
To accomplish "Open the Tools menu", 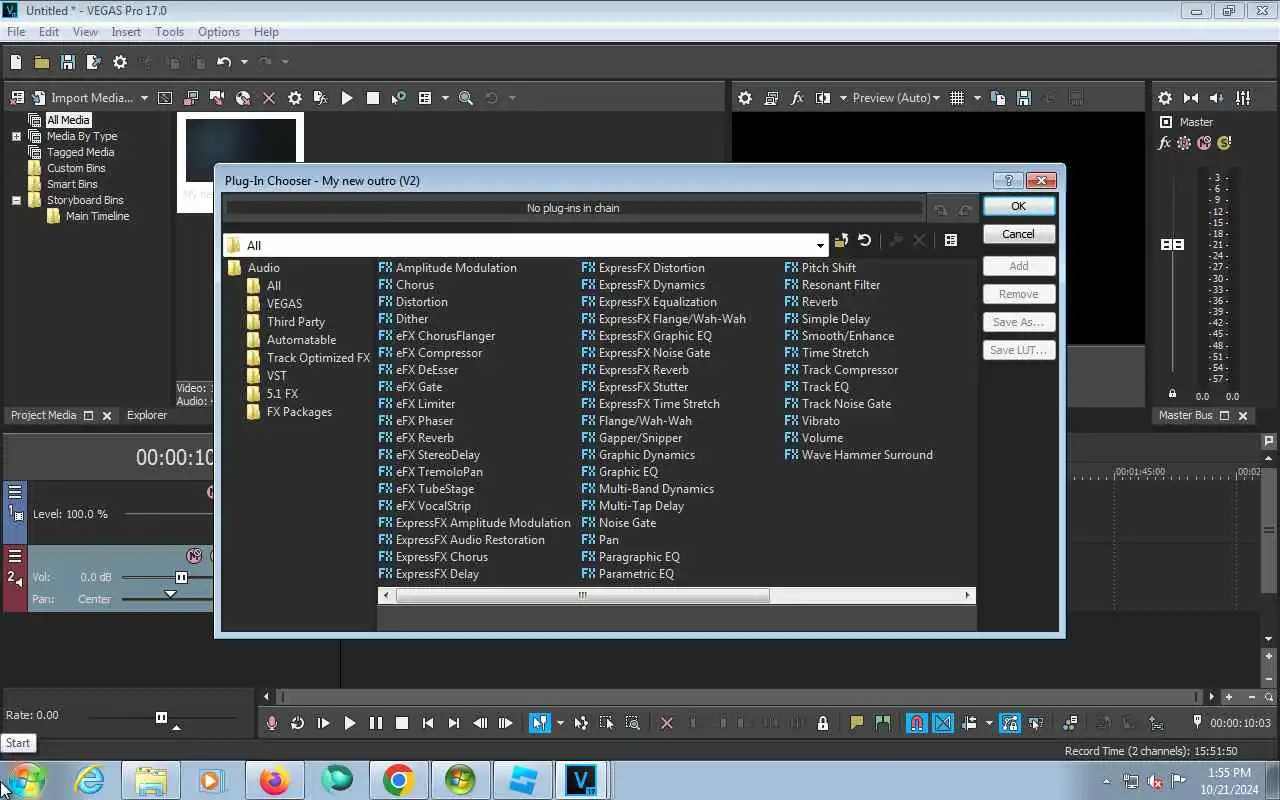I will click(169, 32).
